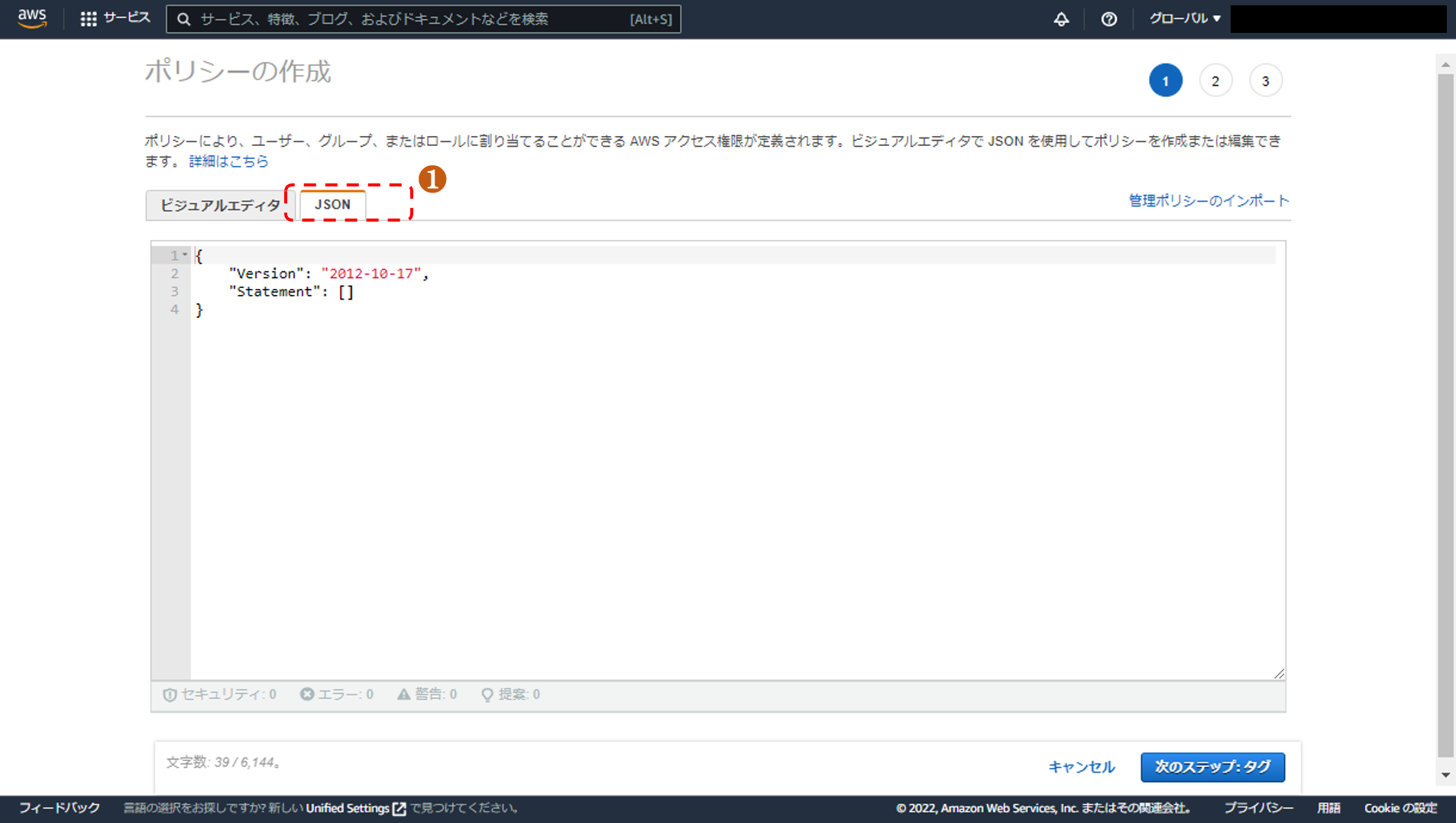Click the error count X icon
This screenshot has width=1456, height=823.
click(307, 694)
